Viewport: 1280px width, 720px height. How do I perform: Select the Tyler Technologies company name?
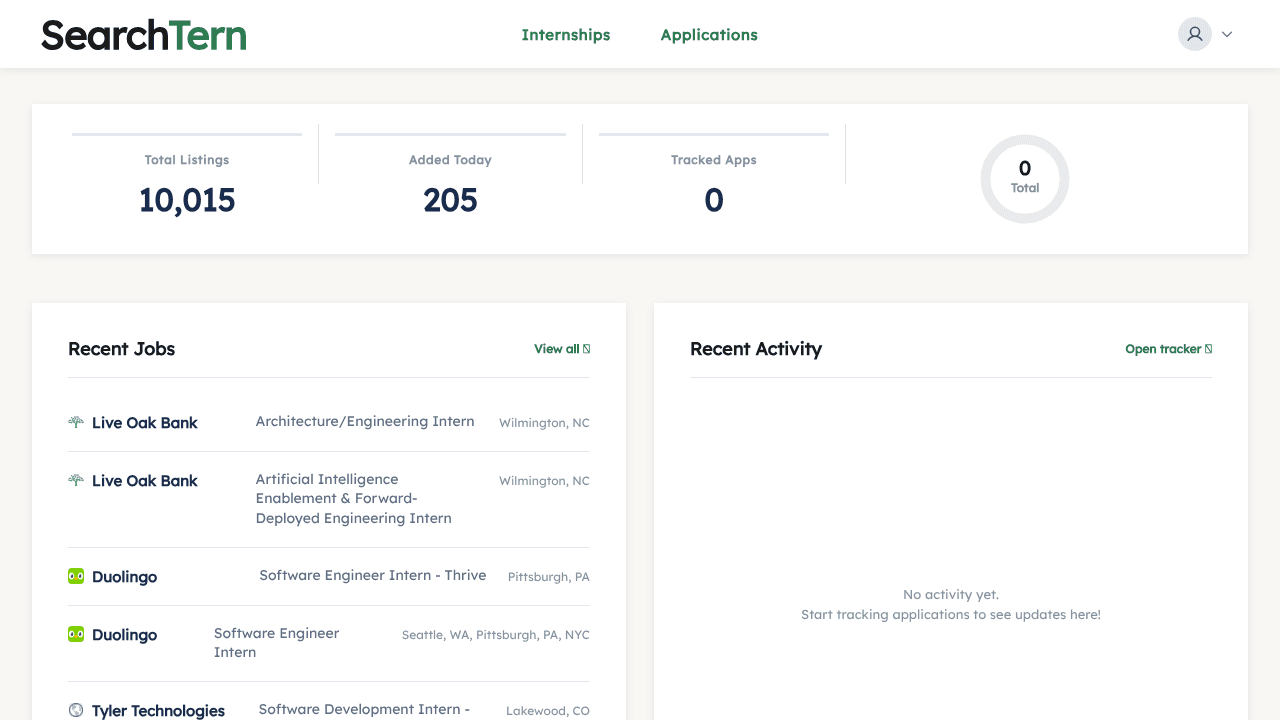coord(158,711)
